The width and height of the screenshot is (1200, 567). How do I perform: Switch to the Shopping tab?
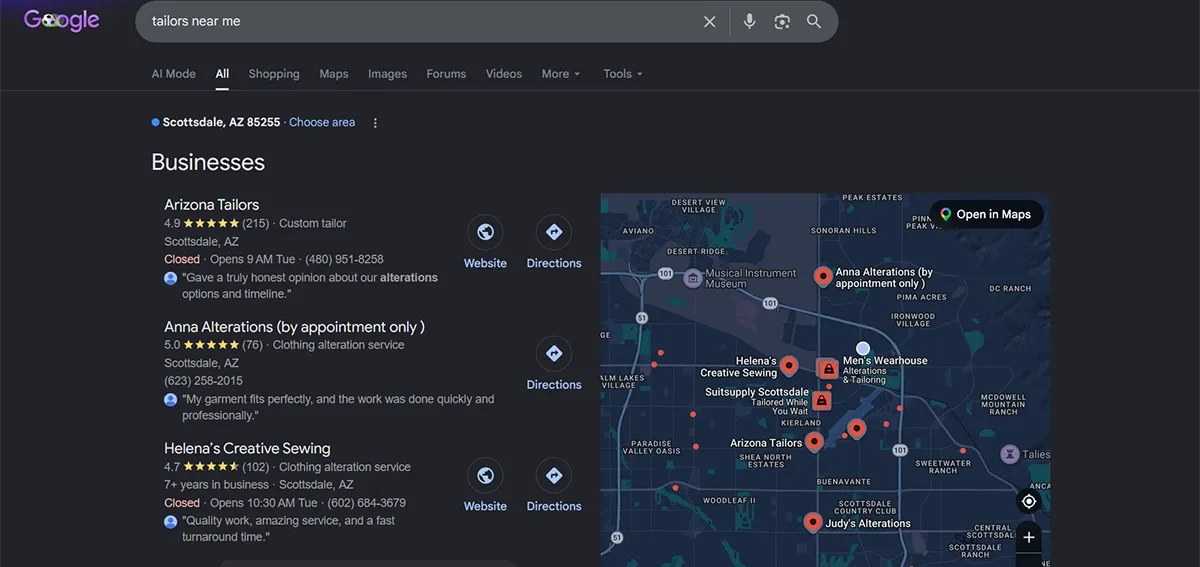point(274,74)
